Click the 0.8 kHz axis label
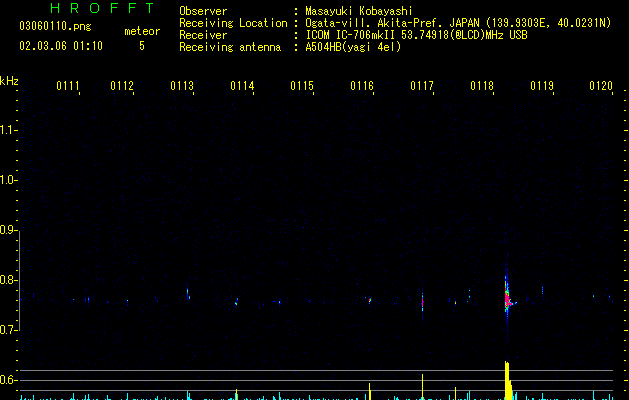The image size is (629, 400). click(8, 280)
